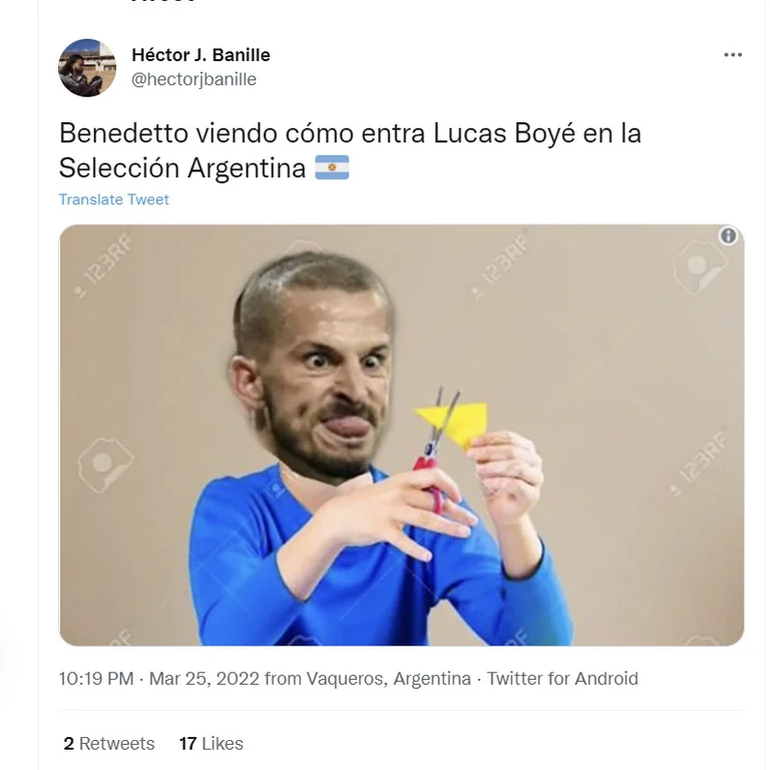Open the 10:19 PM Mar 25, 2022 timestamp
Screen dimensions: 770x770
(x=159, y=679)
